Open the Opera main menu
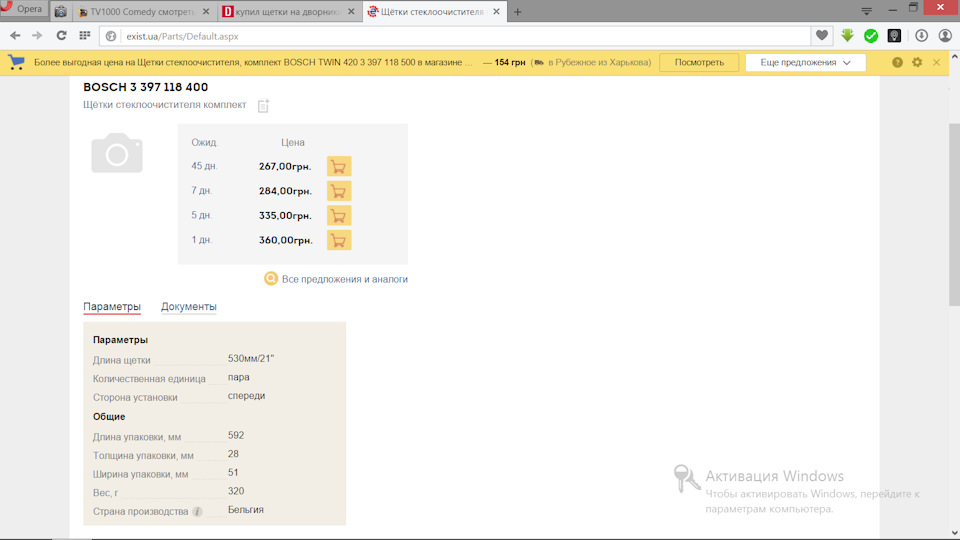This screenshot has width=960, height=540. pos(23,9)
